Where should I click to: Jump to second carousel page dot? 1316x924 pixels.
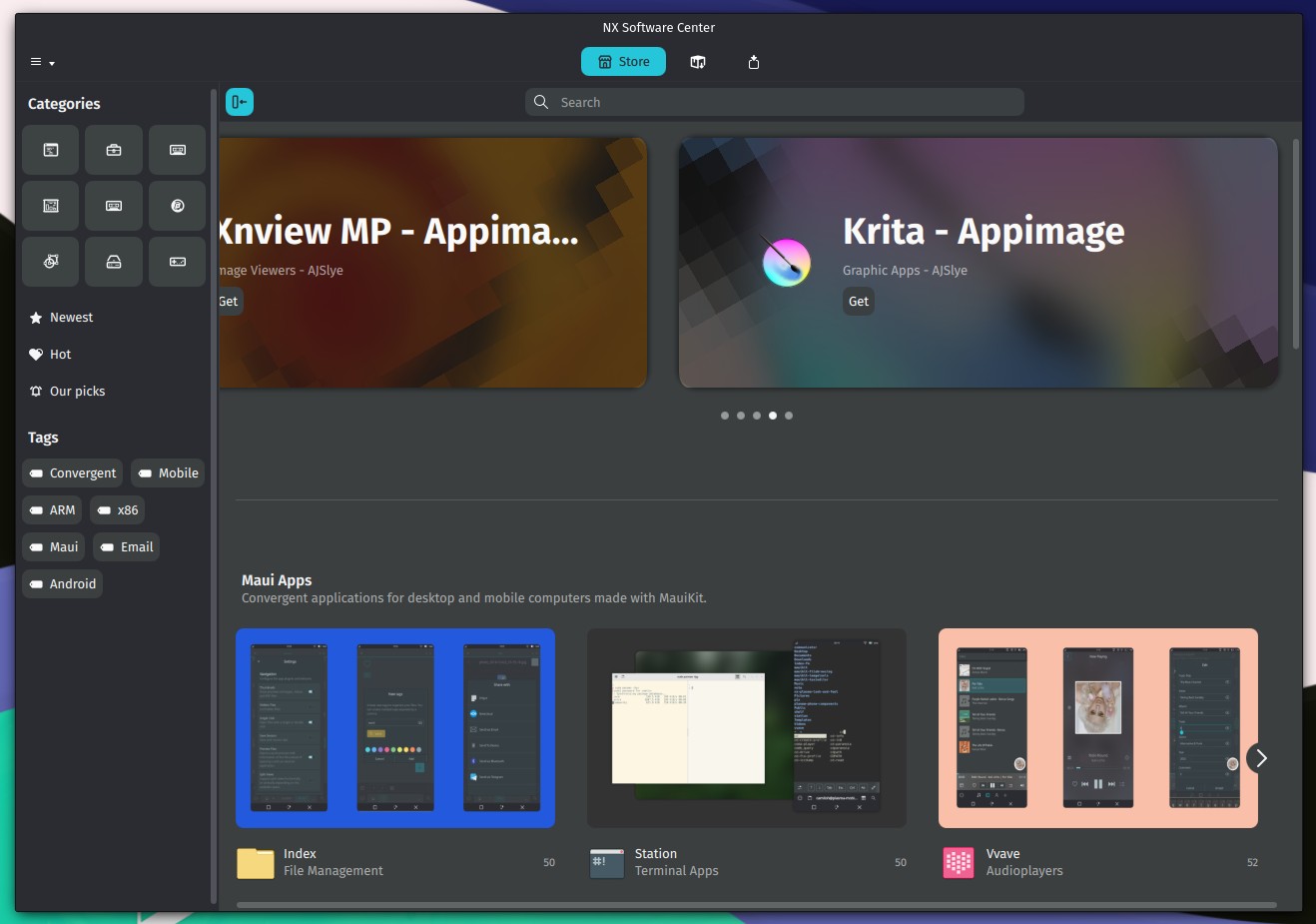[741, 416]
